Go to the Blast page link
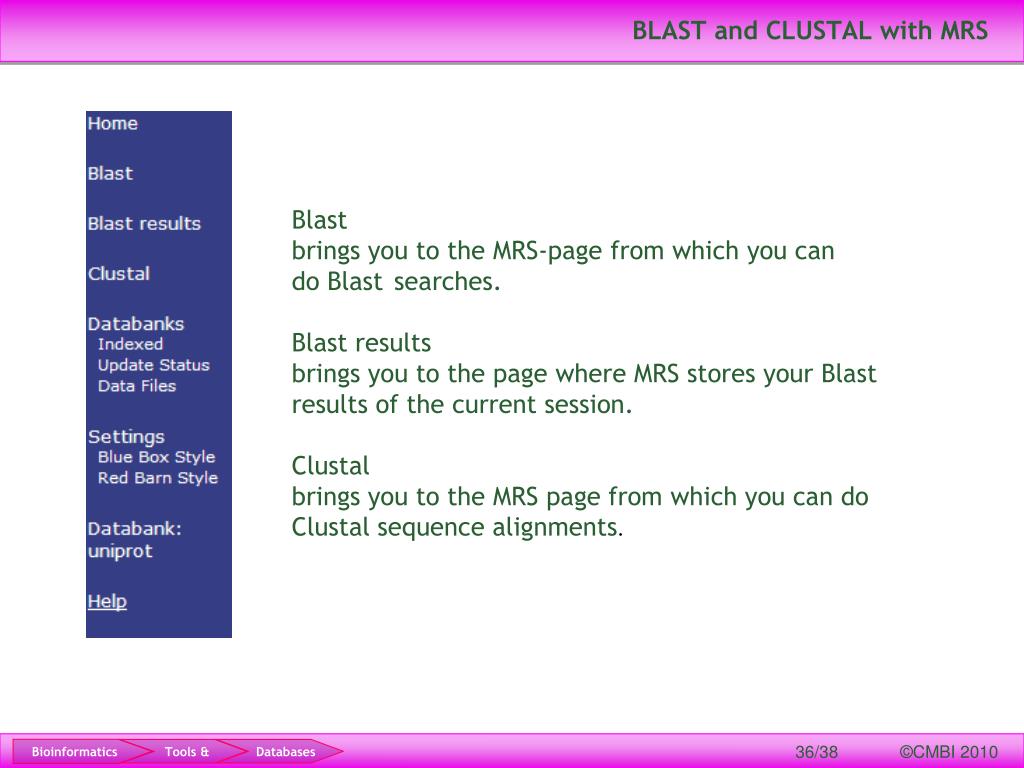This screenshot has height=768, width=1024. coord(110,174)
